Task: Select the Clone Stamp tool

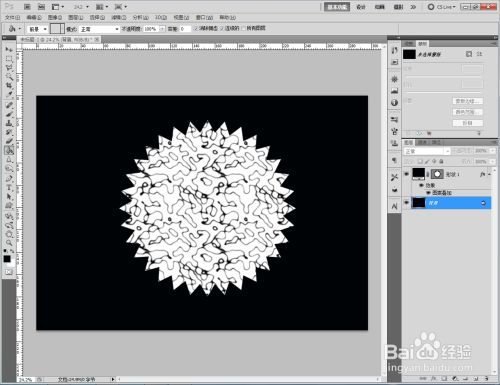Action: tap(9, 123)
